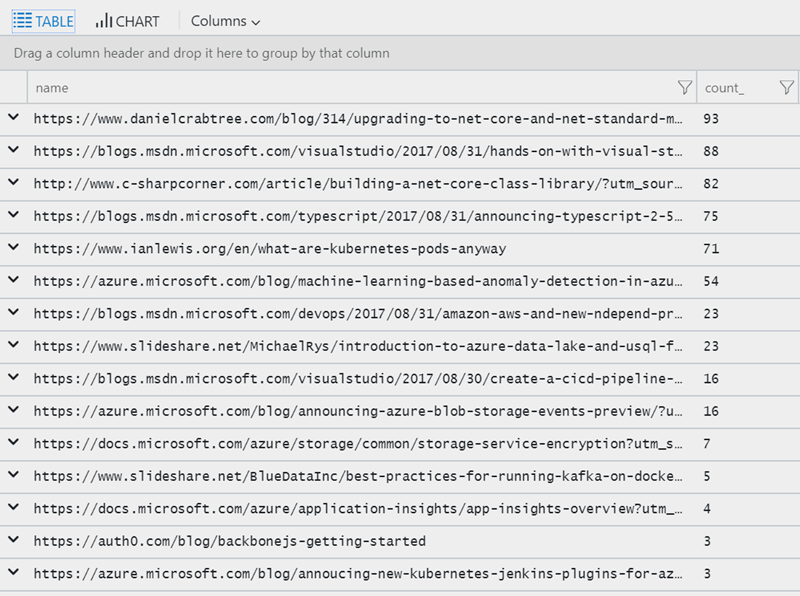Viewport: 800px width, 596px height.
Task: Expand the BlueDataInc kafka slideshare row
Action: [13, 476]
